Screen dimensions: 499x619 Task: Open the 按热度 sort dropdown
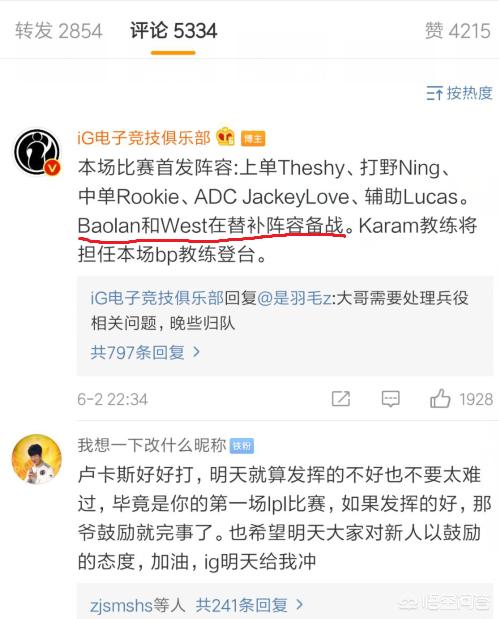pyautogui.click(x=460, y=94)
